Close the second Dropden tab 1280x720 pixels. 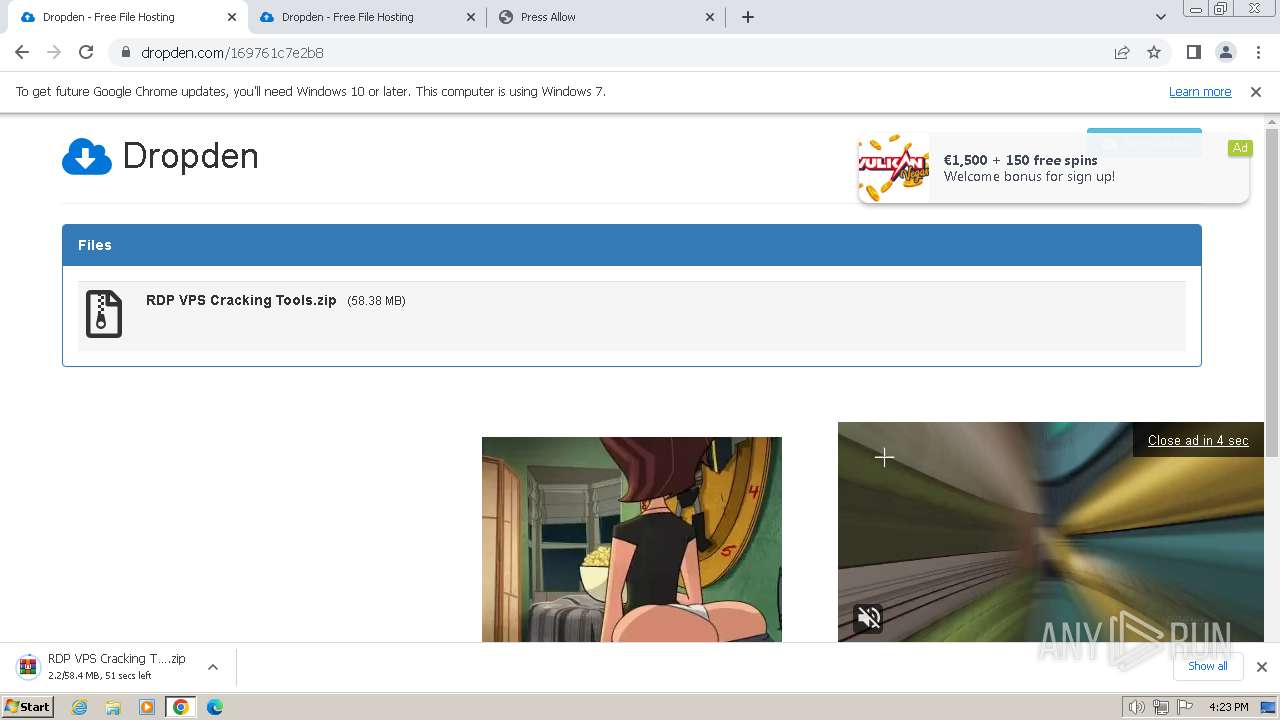471,17
